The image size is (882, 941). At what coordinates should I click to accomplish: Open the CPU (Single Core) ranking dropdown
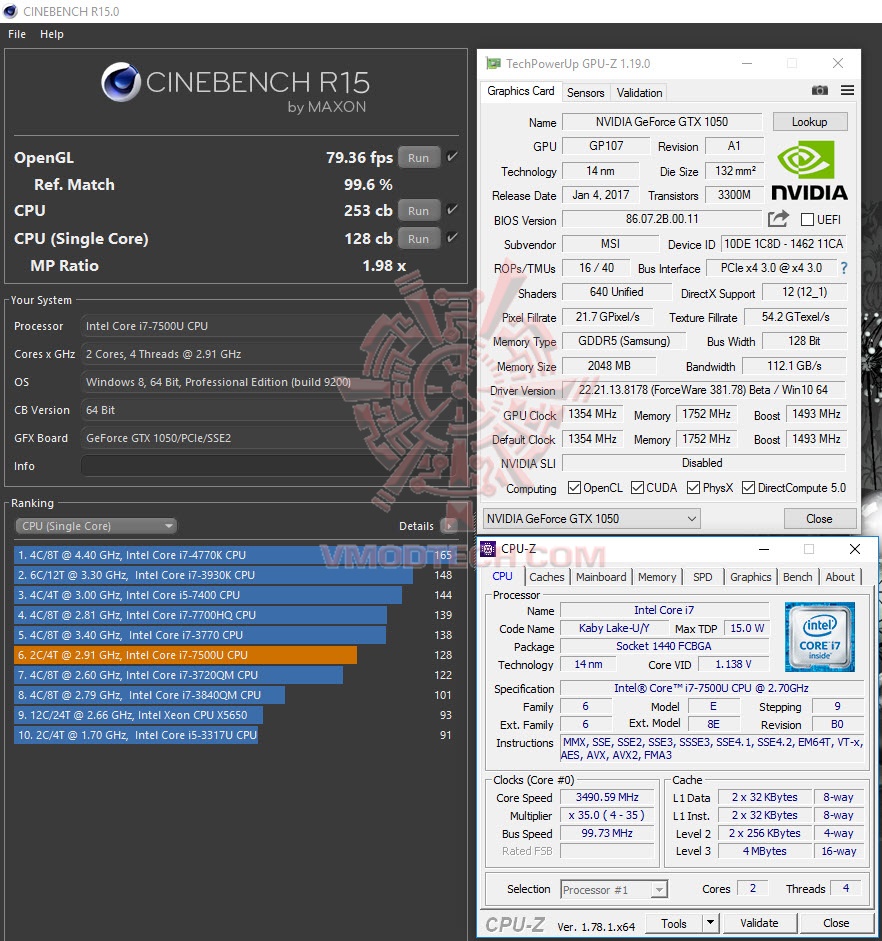click(x=96, y=526)
